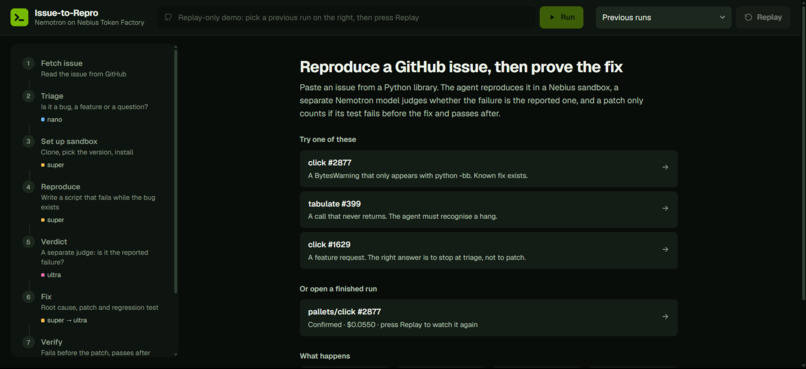Click the arrow on the tabulate #399 card
Screen dimensions: 806x369
click(665, 208)
